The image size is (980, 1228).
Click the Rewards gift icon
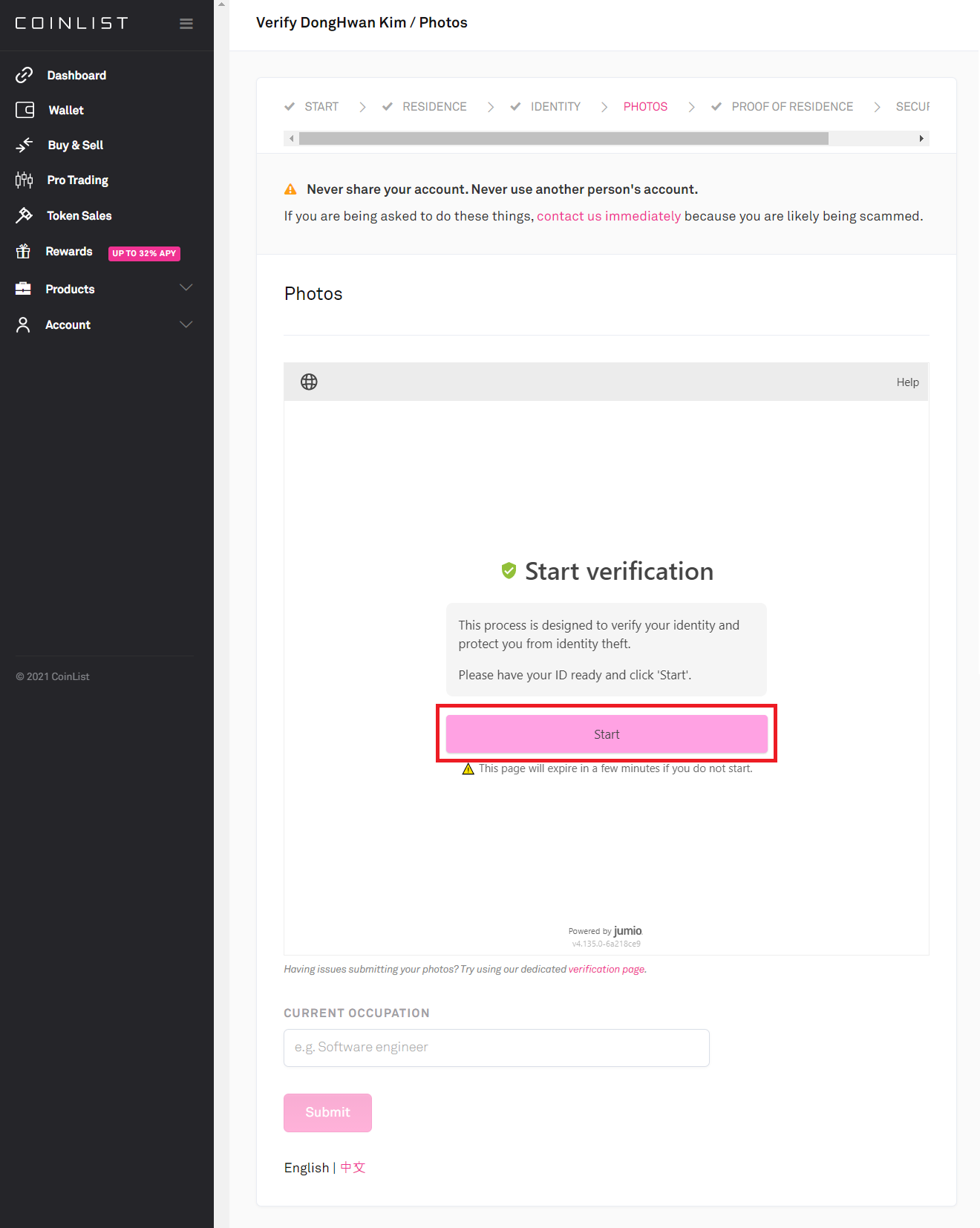(x=24, y=251)
